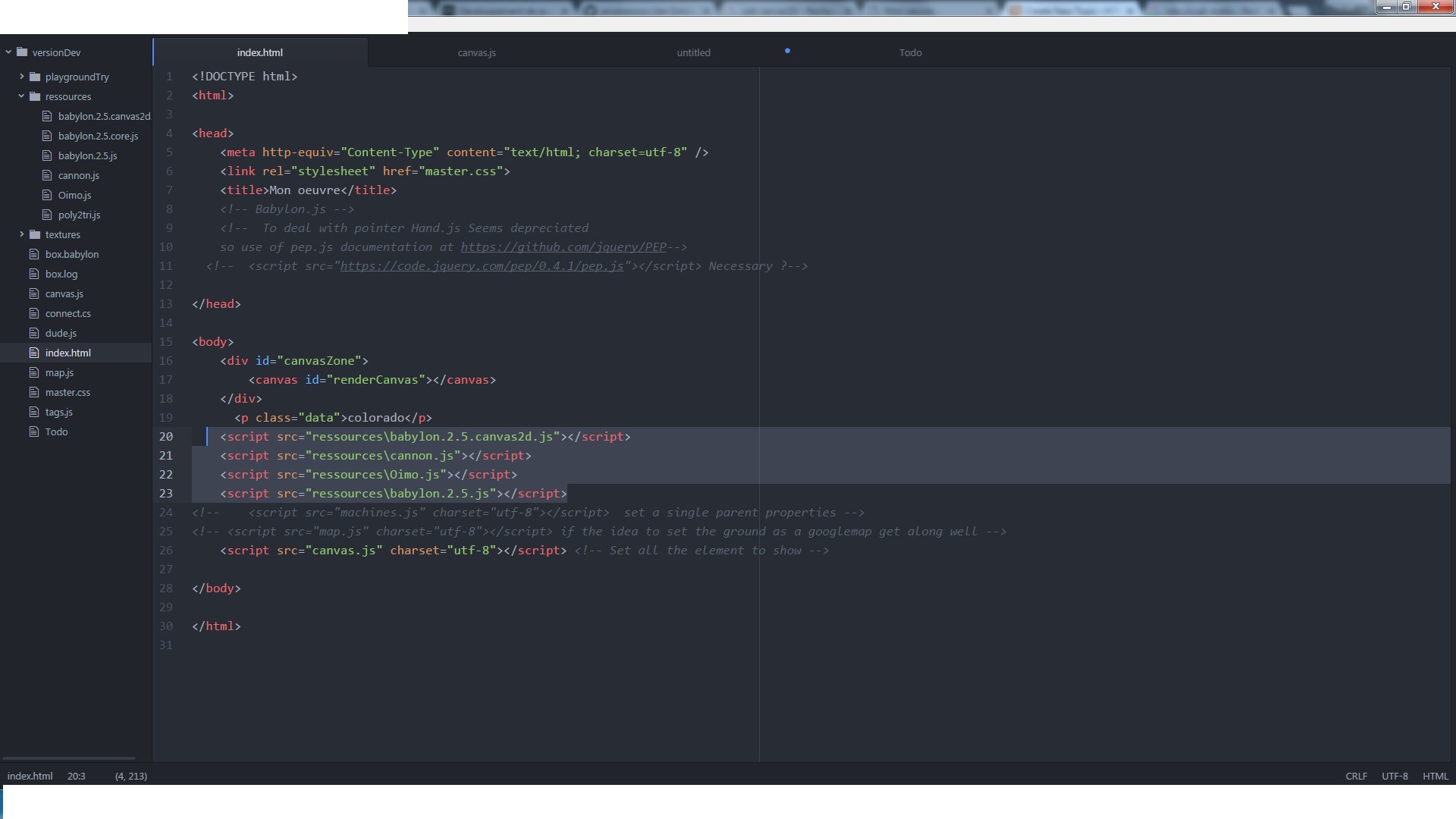Click cursor position 20:3 in status bar
This screenshot has height=819, width=1456.
pyautogui.click(x=76, y=776)
